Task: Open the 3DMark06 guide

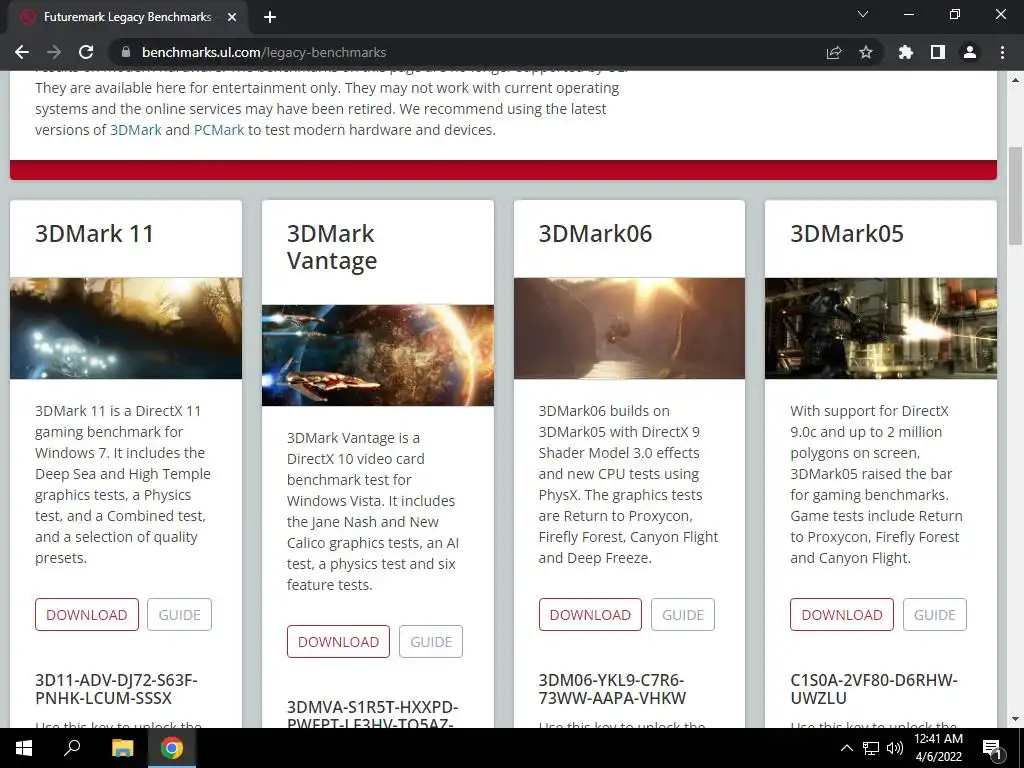Action: [683, 615]
